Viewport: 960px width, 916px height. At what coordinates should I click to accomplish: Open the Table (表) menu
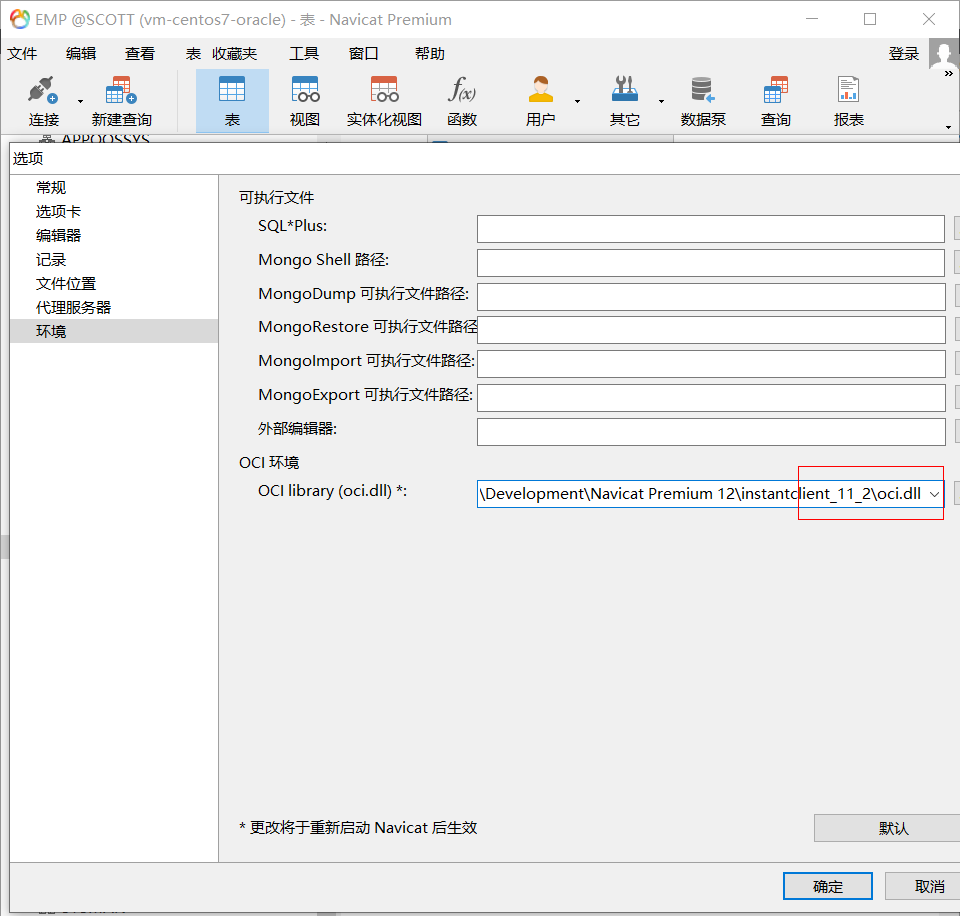[193, 54]
